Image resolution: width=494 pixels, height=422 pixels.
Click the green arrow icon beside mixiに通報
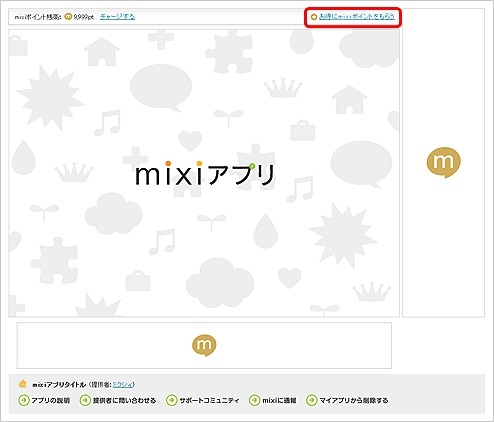(x=254, y=400)
